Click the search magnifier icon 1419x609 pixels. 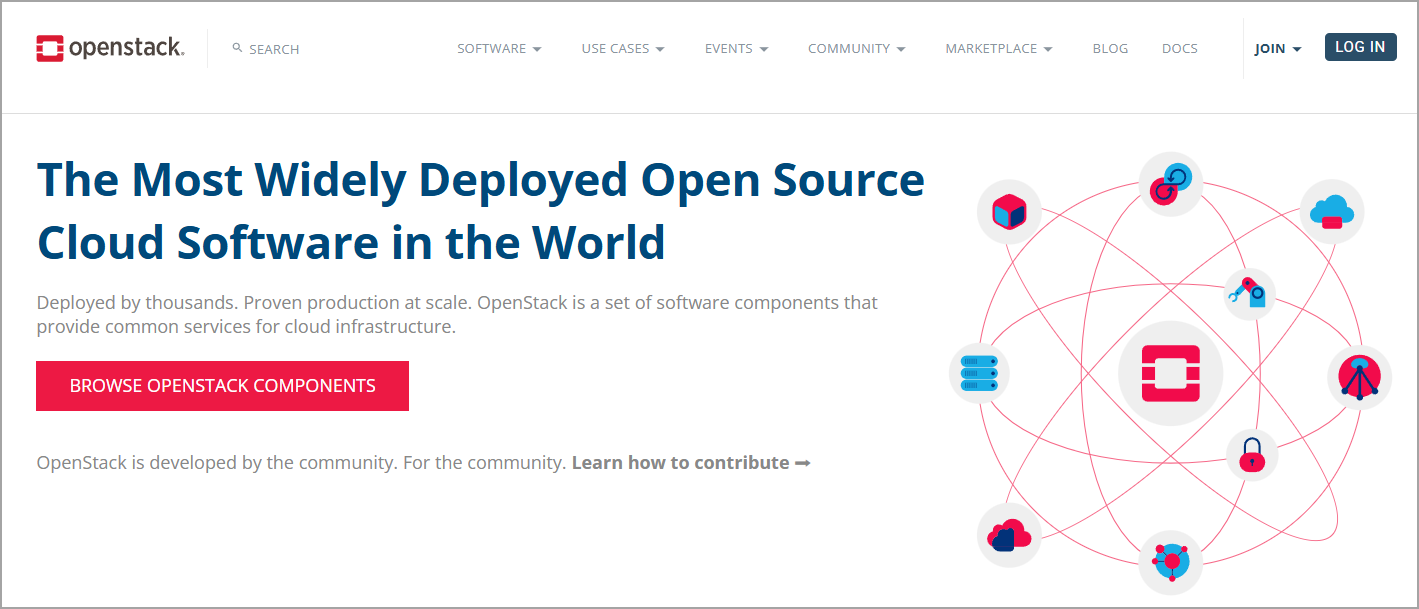coord(237,48)
